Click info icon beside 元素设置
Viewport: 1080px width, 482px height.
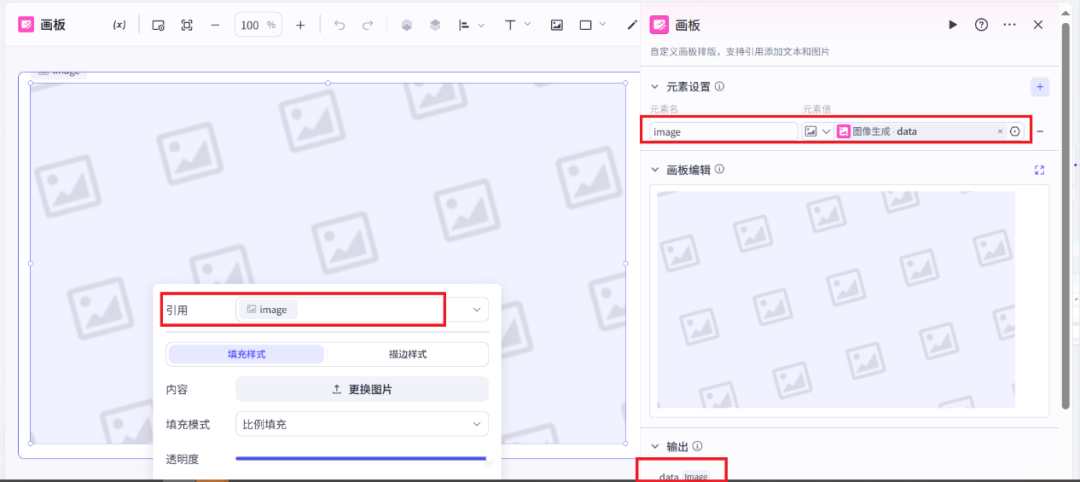[719, 87]
